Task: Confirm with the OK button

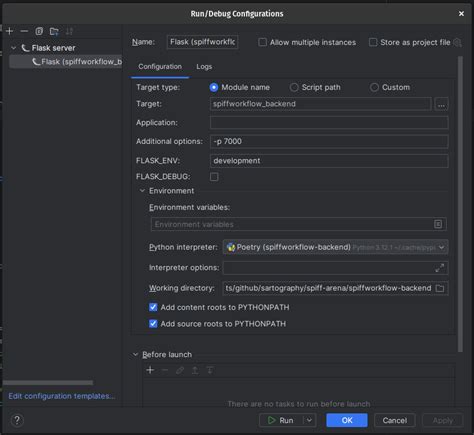Action: point(347,420)
